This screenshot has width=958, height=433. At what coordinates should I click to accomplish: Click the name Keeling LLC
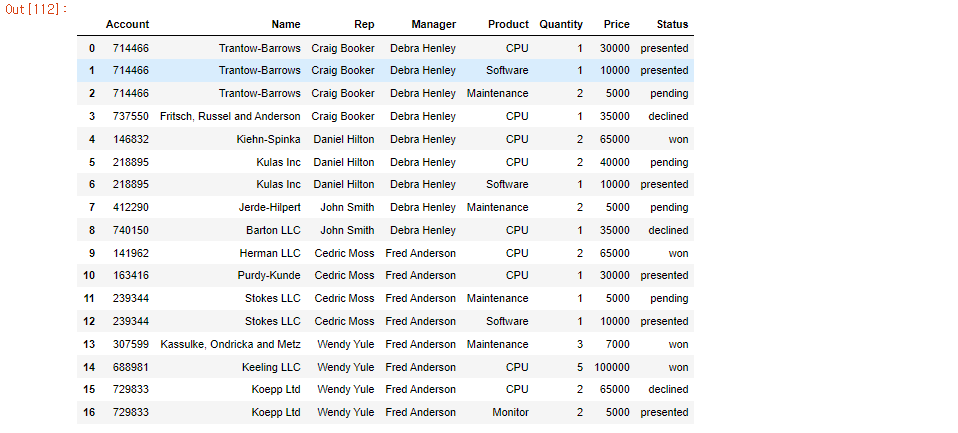point(271,367)
